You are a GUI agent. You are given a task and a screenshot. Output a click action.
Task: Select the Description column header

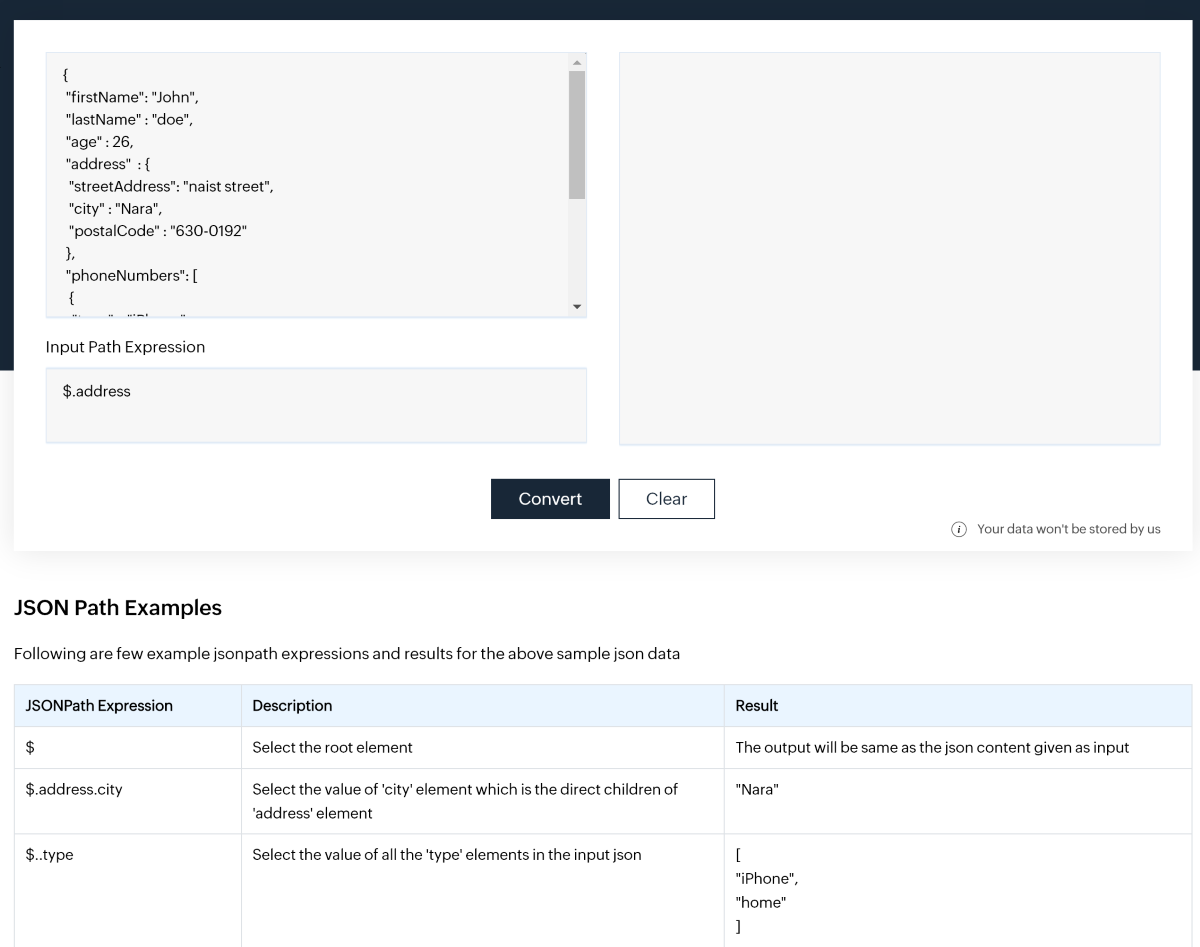292,706
